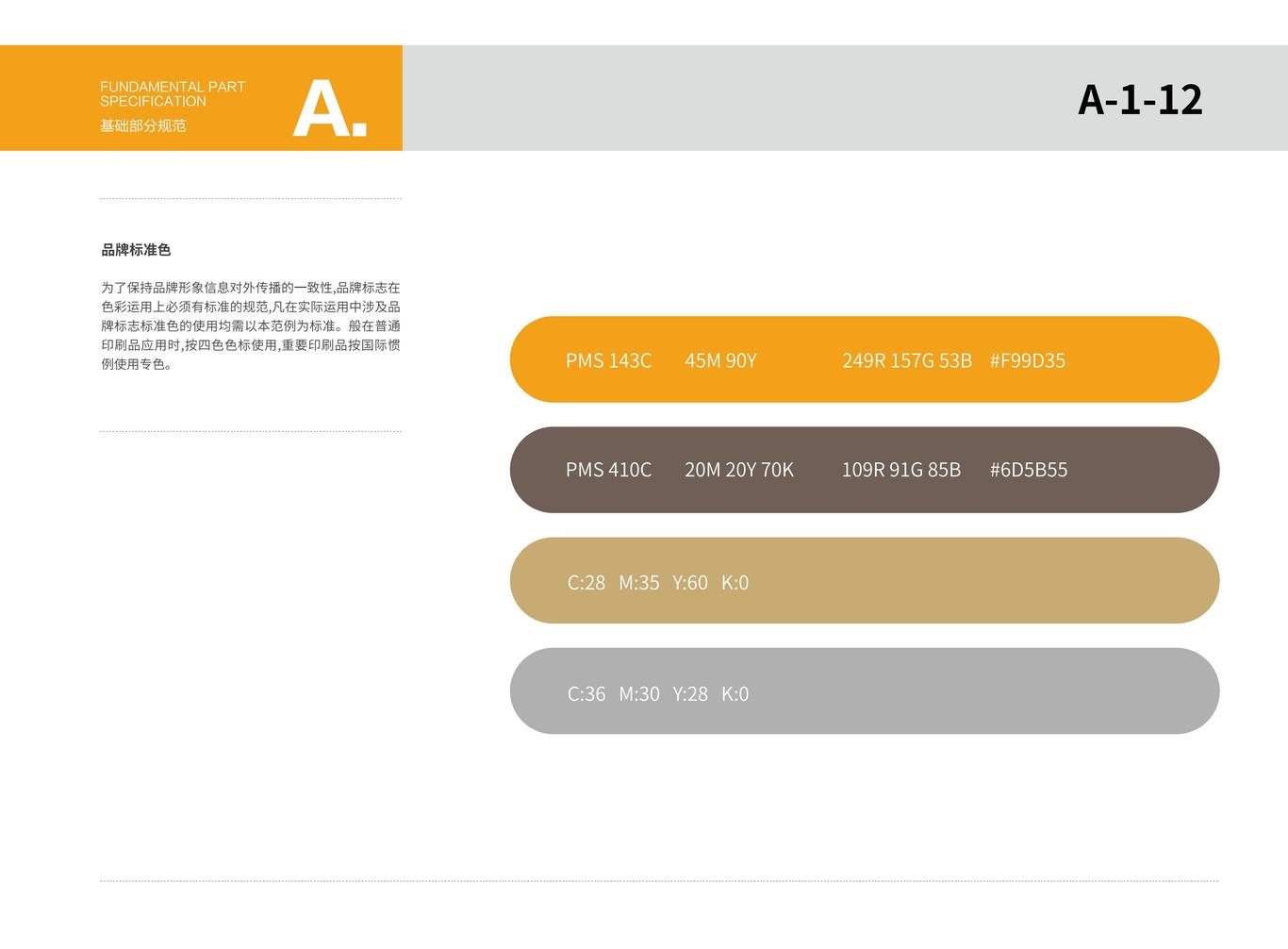Click the 'C:36' value in gray swatch
The image size is (1288, 949).
586,694
